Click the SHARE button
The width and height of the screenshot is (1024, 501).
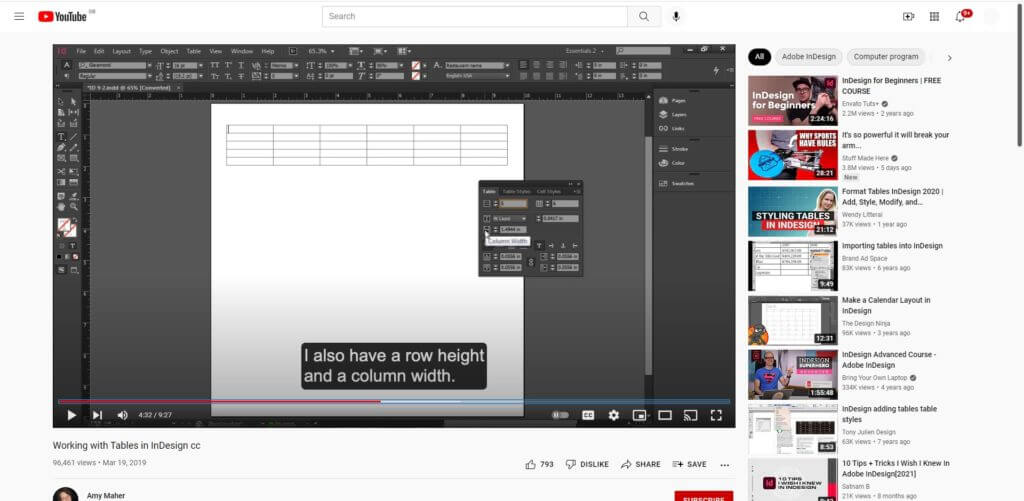click(x=641, y=464)
